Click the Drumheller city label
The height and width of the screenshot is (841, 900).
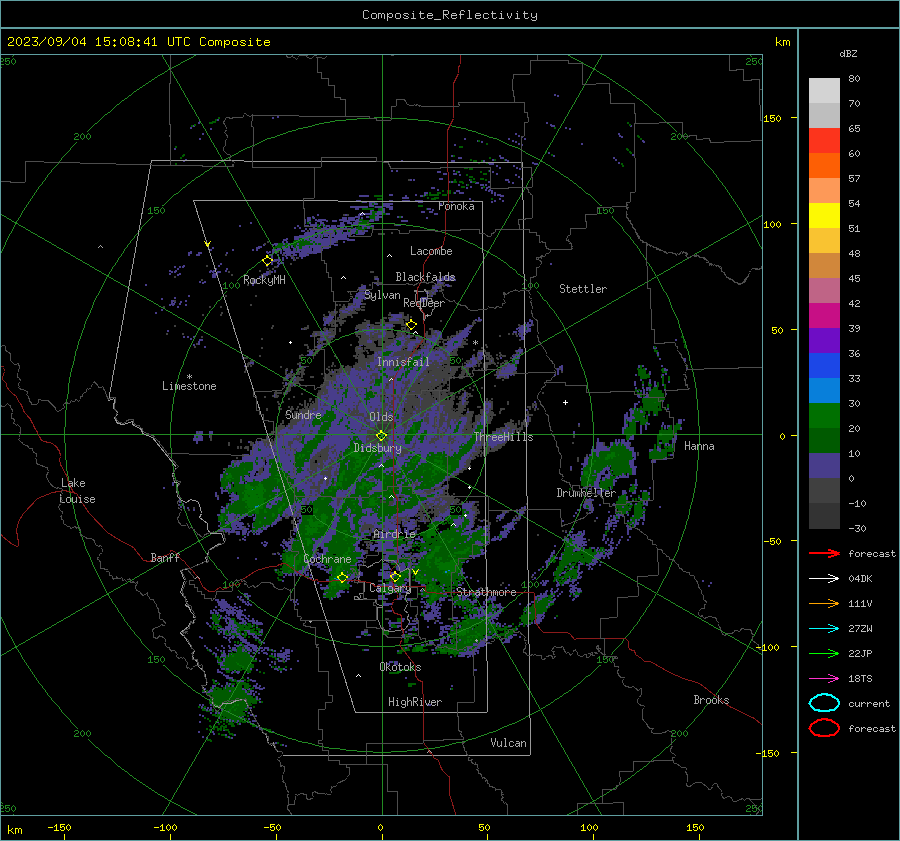[586, 493]
